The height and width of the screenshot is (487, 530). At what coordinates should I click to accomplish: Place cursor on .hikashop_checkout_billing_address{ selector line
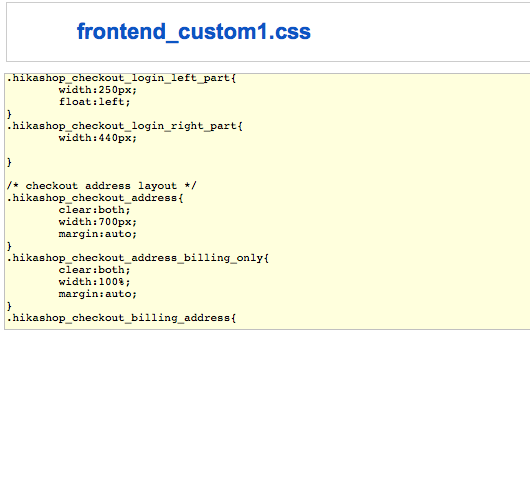pyautogui.click(x=121, y=318)
